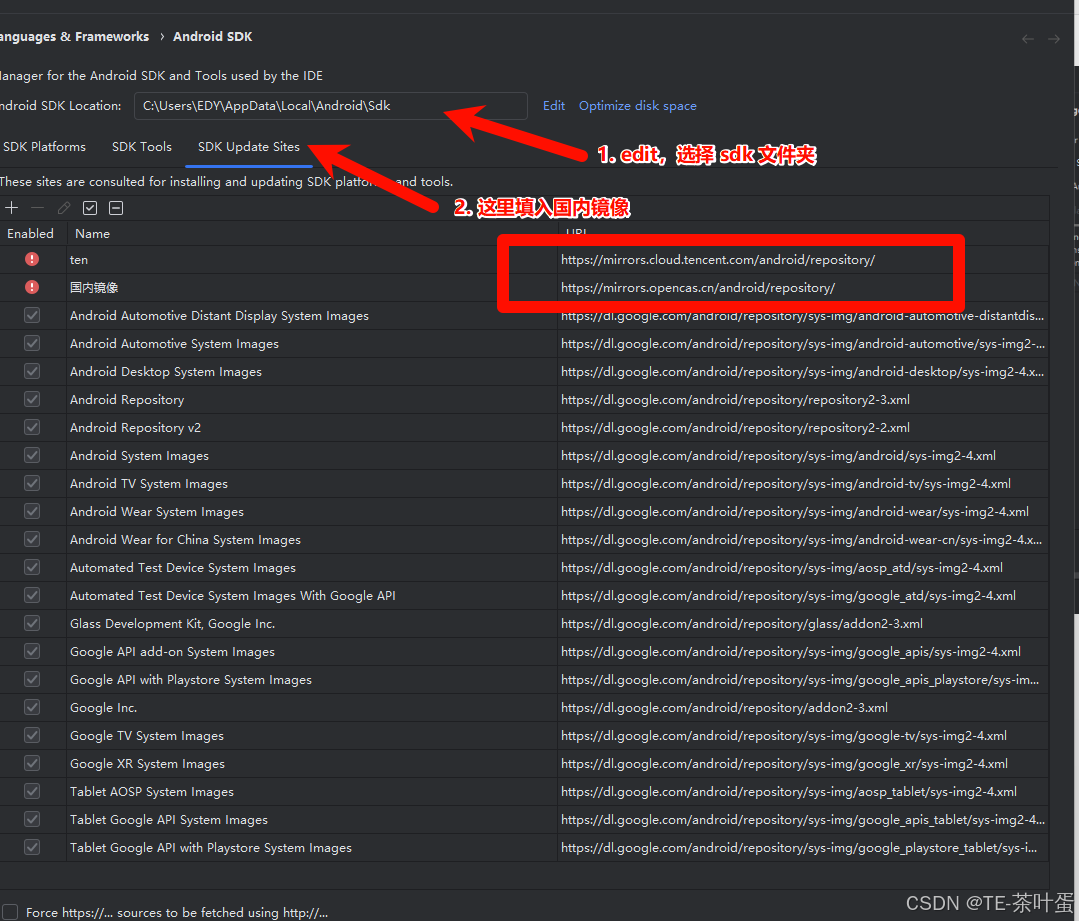1079x921 pixels.
Task: Focus the Android SDK Location field
Action: (x=331, y=106)
